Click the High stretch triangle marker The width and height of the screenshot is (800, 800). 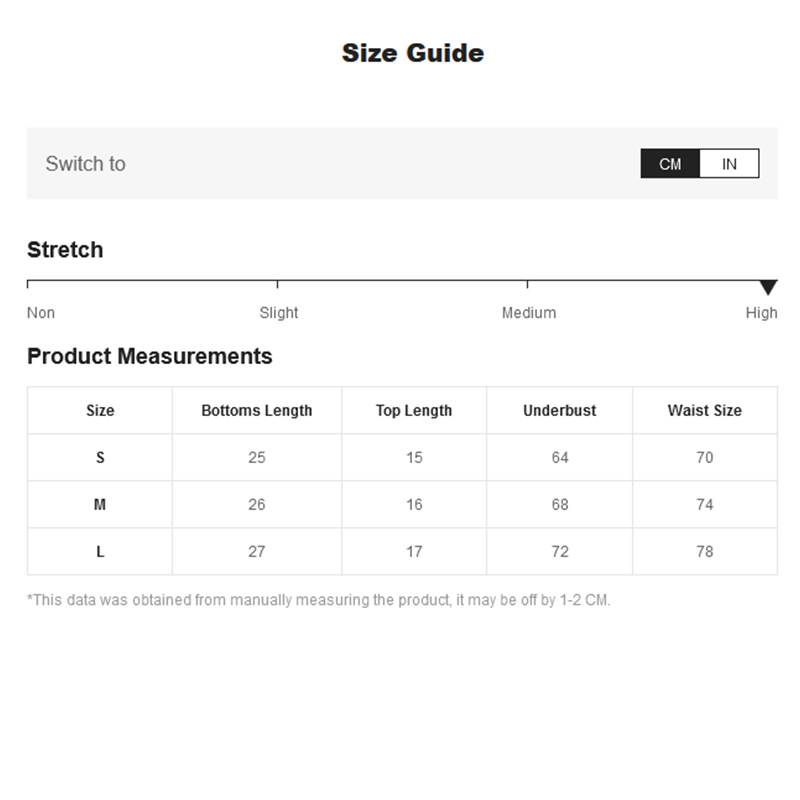pos(768,287)
